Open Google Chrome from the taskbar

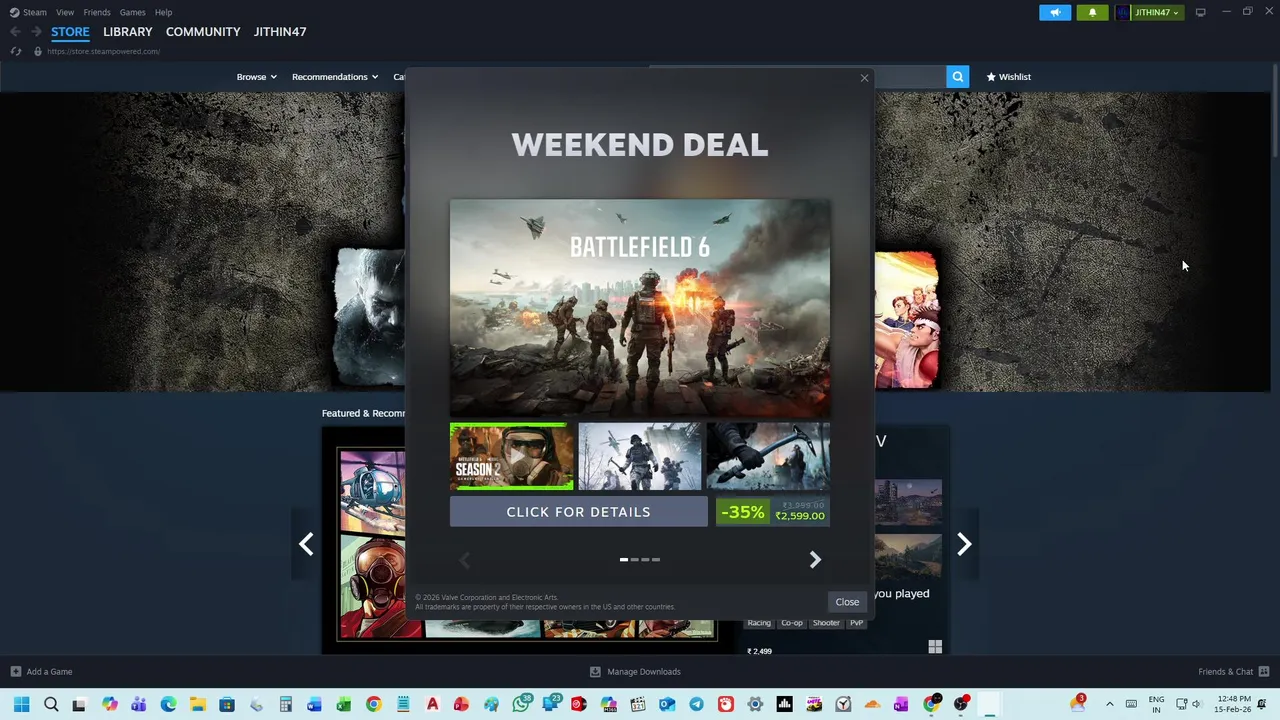373,704
